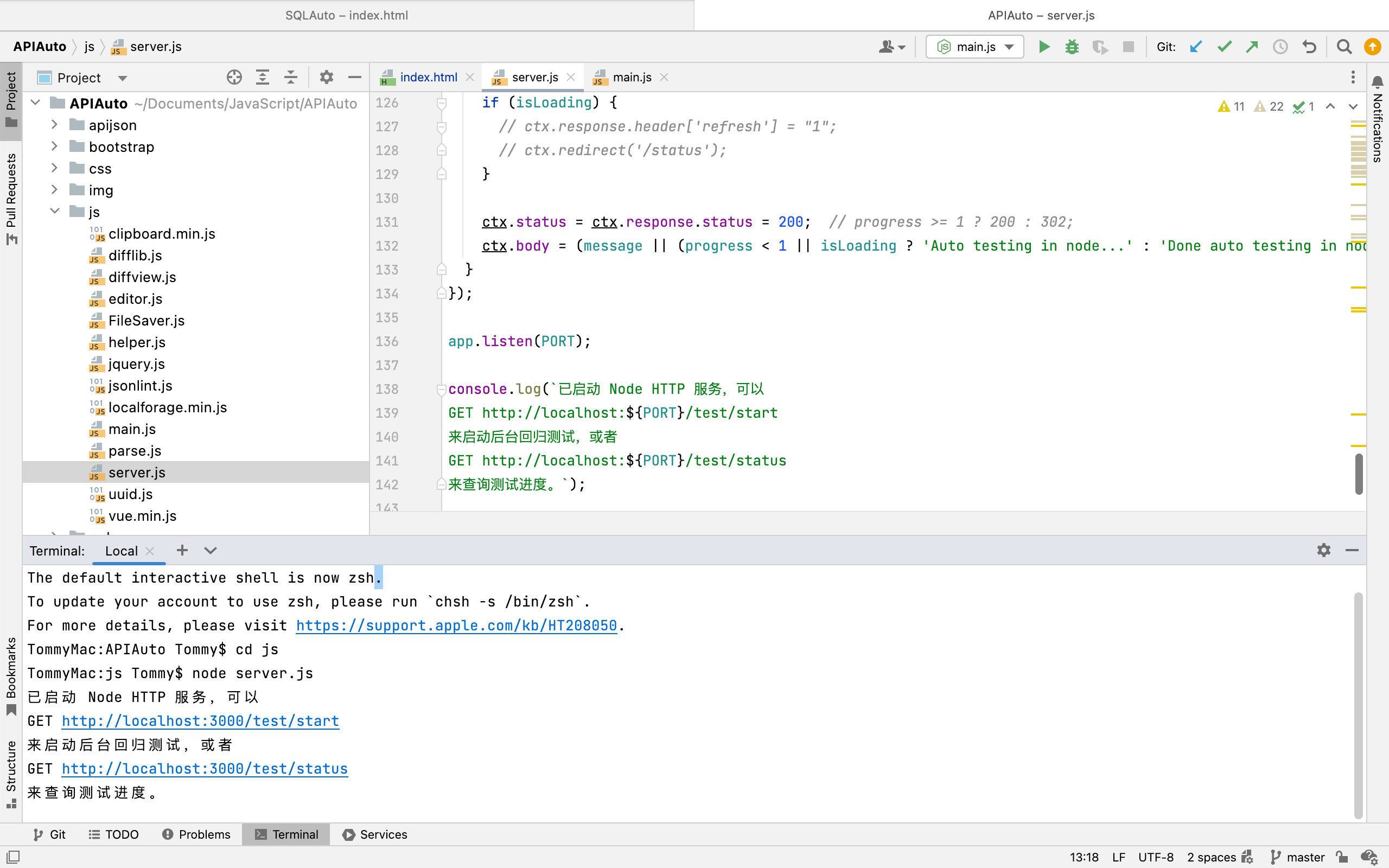Toggle Bookmarks tool window sidebar button
Viewport: 1389px width, 868px height.
click(x=11, y=674)
